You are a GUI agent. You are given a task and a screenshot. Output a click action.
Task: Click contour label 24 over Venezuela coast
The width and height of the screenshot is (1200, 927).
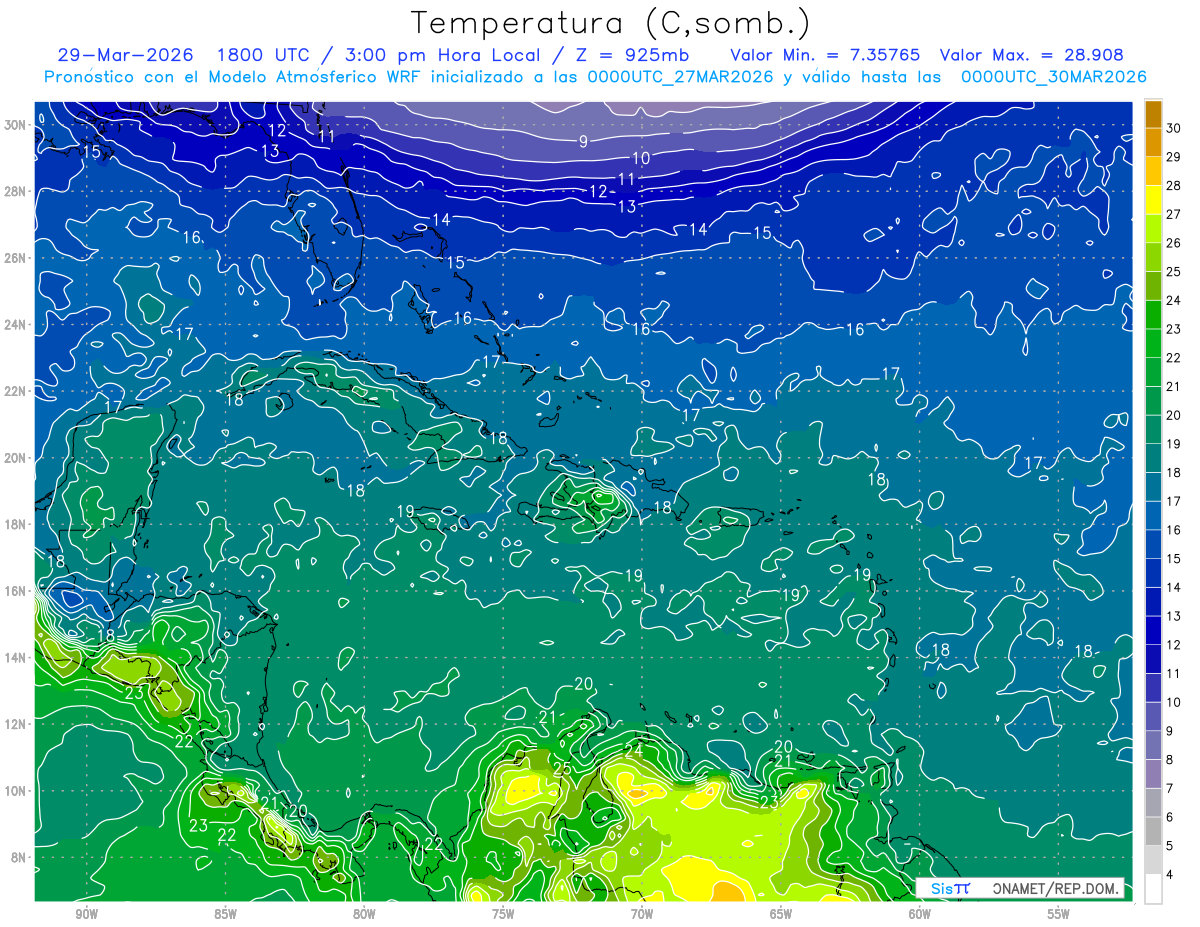(633, 750)
